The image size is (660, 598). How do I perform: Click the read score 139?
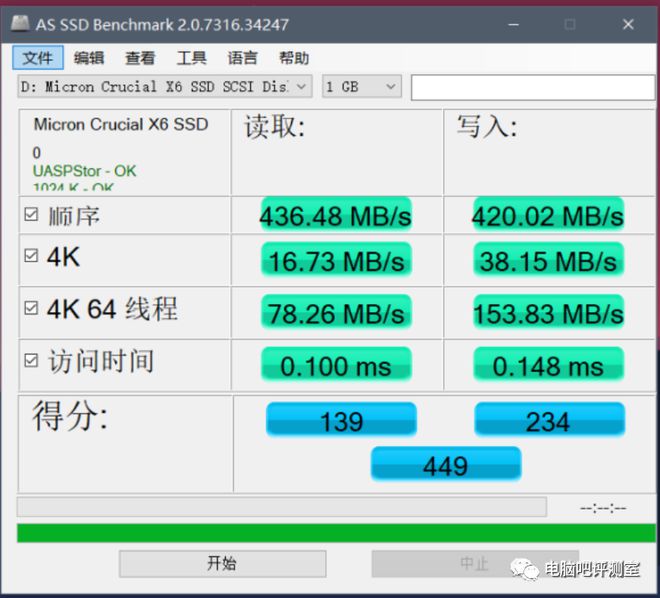click(x=341, y=420)
